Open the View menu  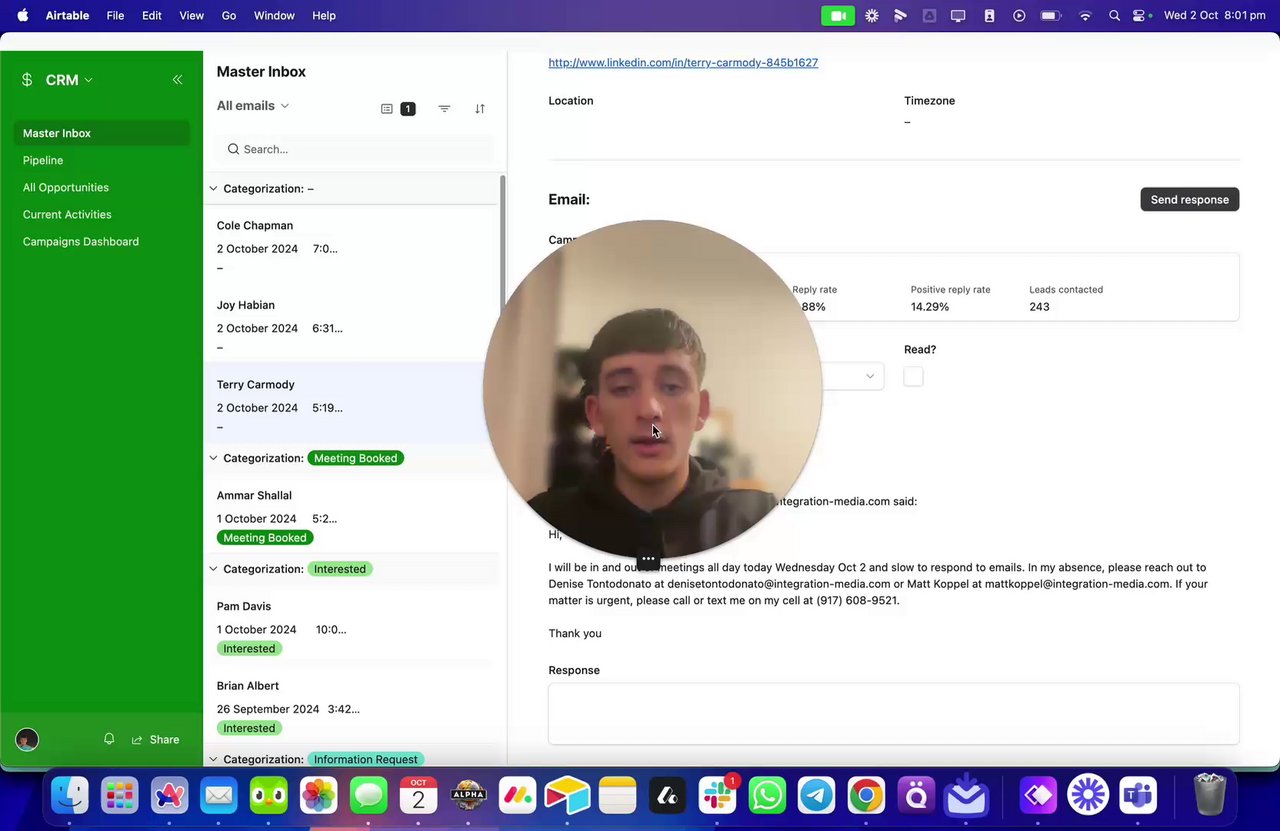click(x=191, y=16)
